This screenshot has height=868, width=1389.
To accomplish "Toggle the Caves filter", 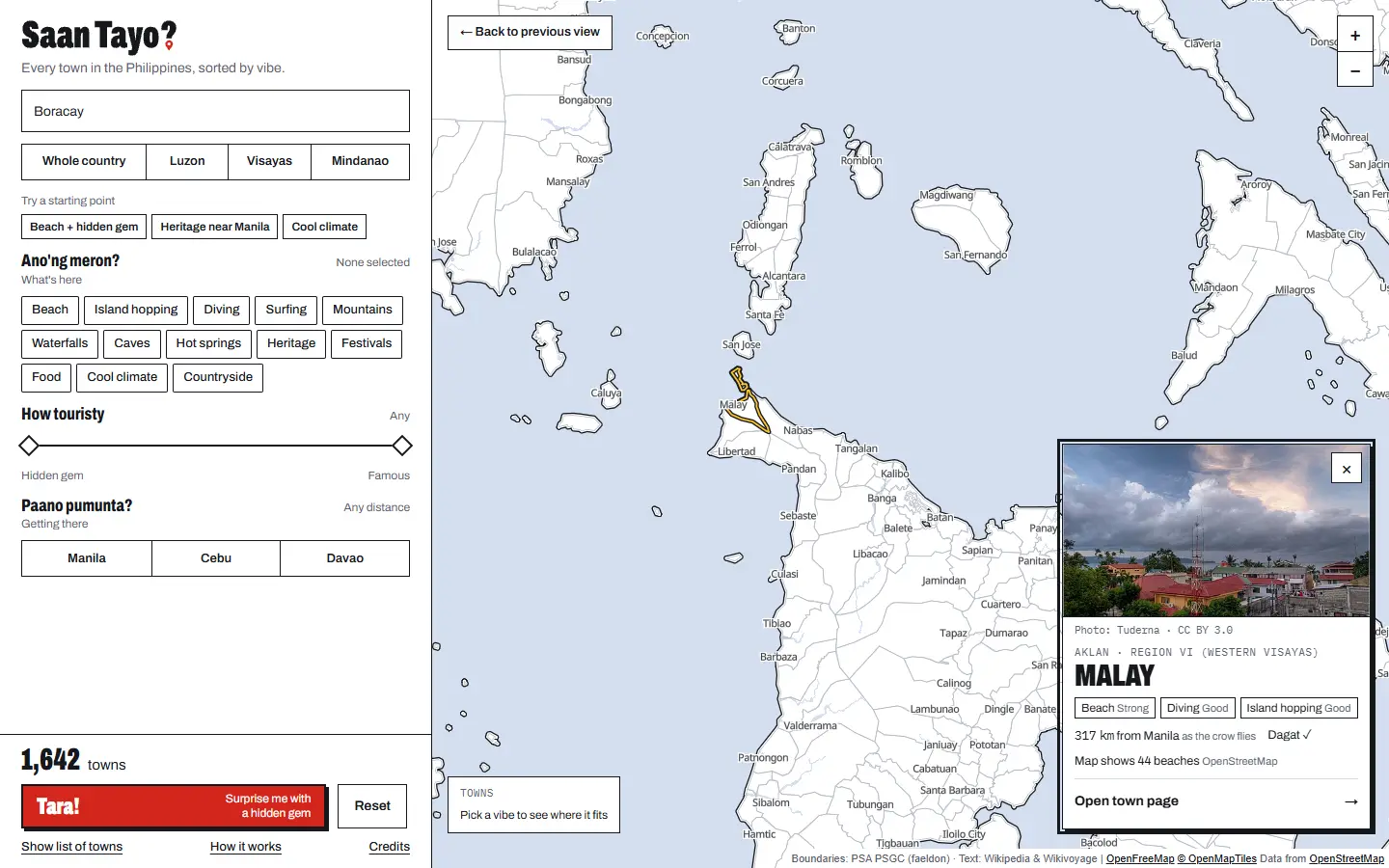I will click(x=132, y=343).
